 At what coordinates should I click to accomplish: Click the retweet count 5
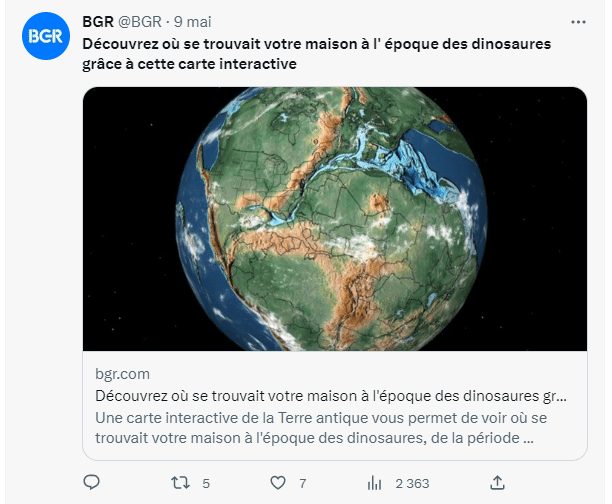coord(206,484)
